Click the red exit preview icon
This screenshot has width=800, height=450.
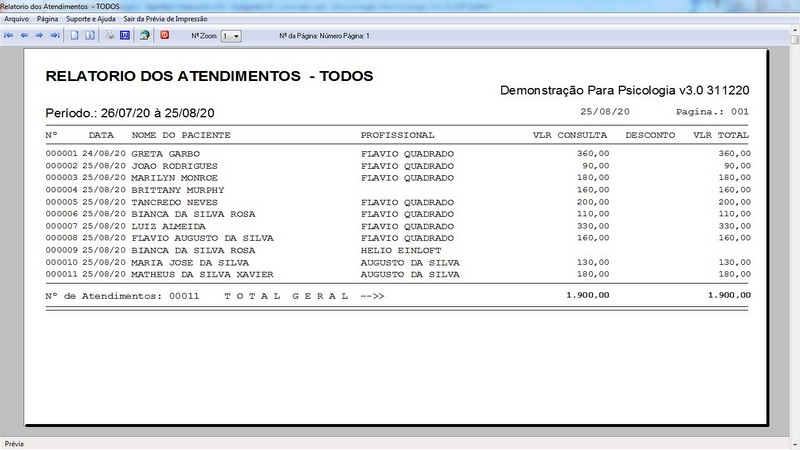(165, 35)
